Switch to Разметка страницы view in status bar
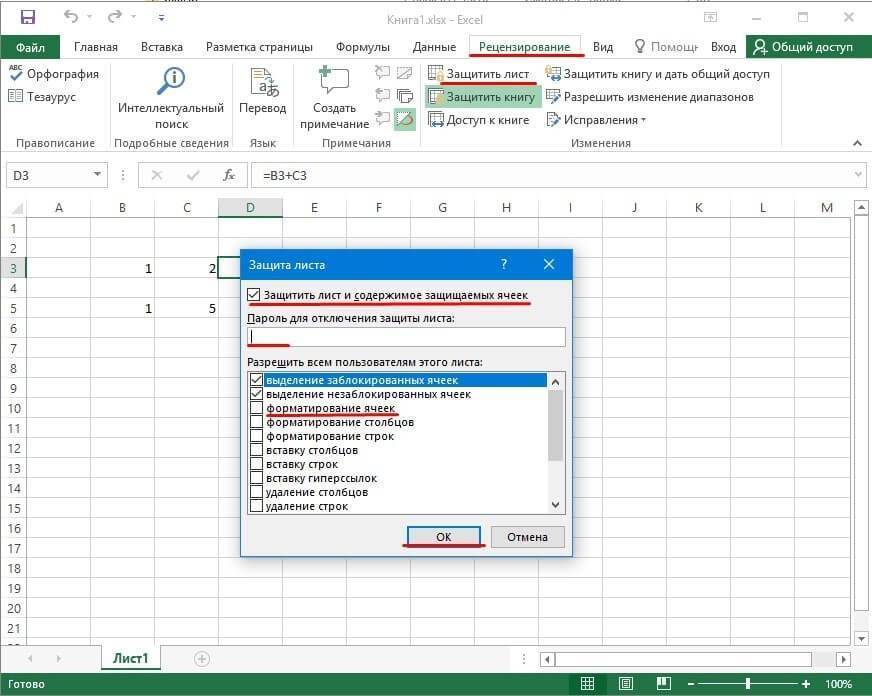The image size is (872, 696). pyautogui.click(x=625, y=684)
